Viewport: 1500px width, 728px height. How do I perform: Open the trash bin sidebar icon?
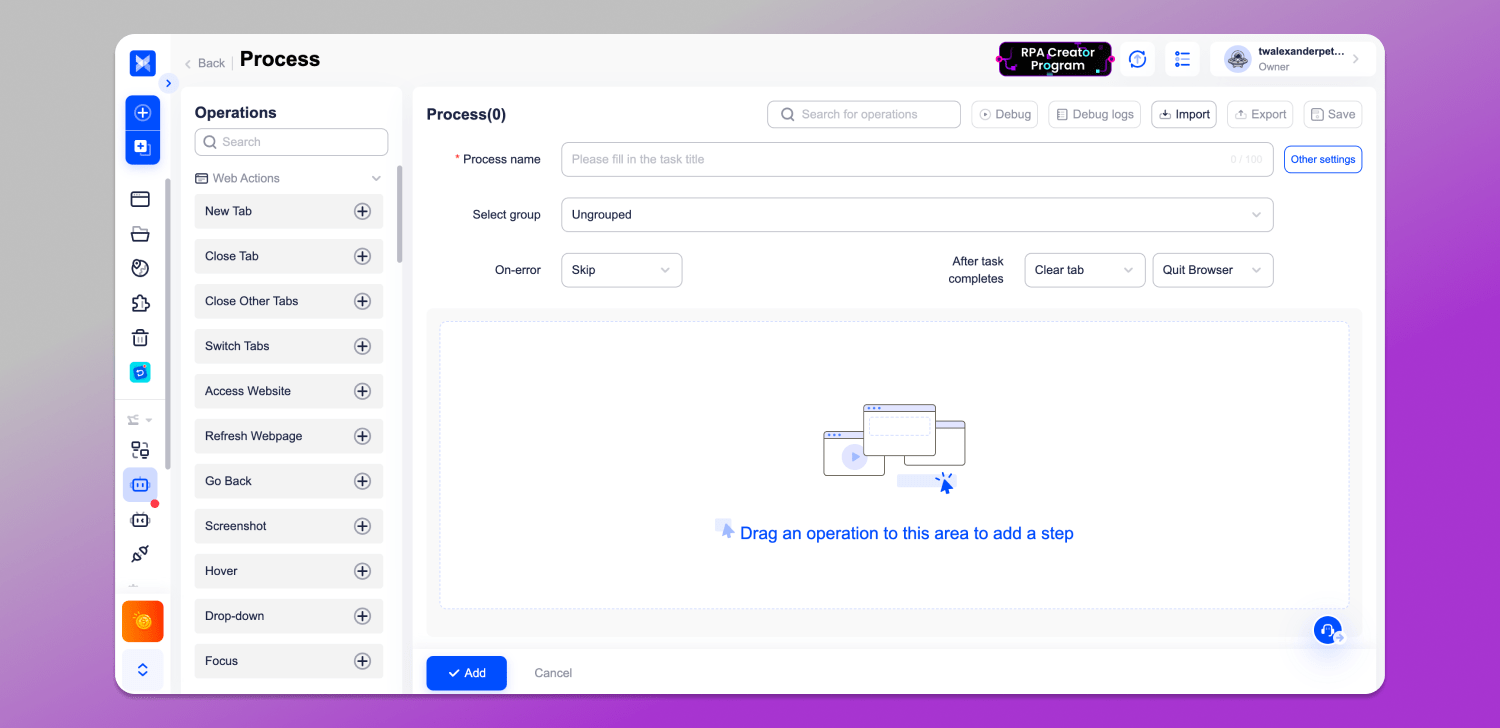pos(140,338)
